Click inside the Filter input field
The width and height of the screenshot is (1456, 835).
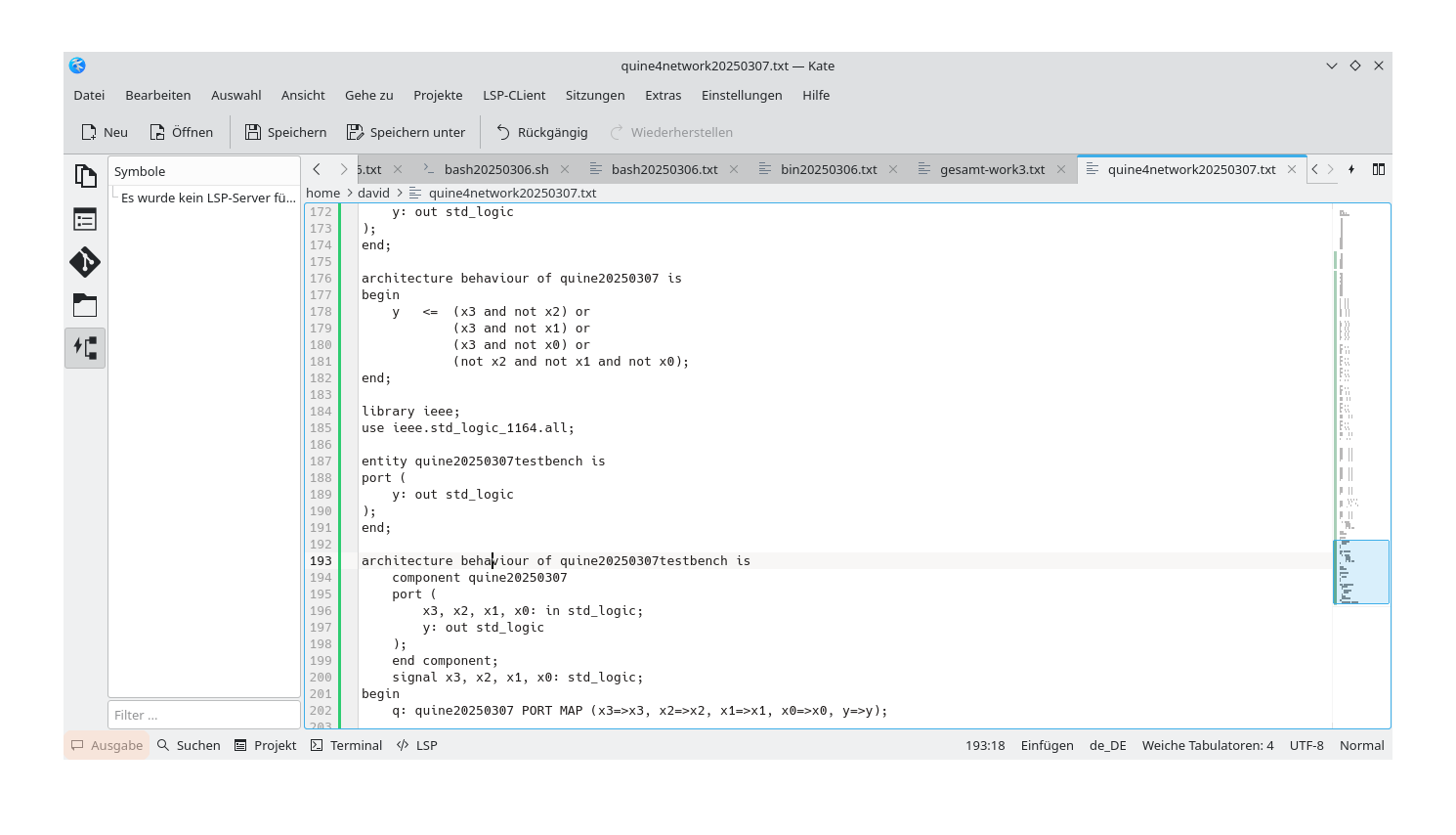204,715
